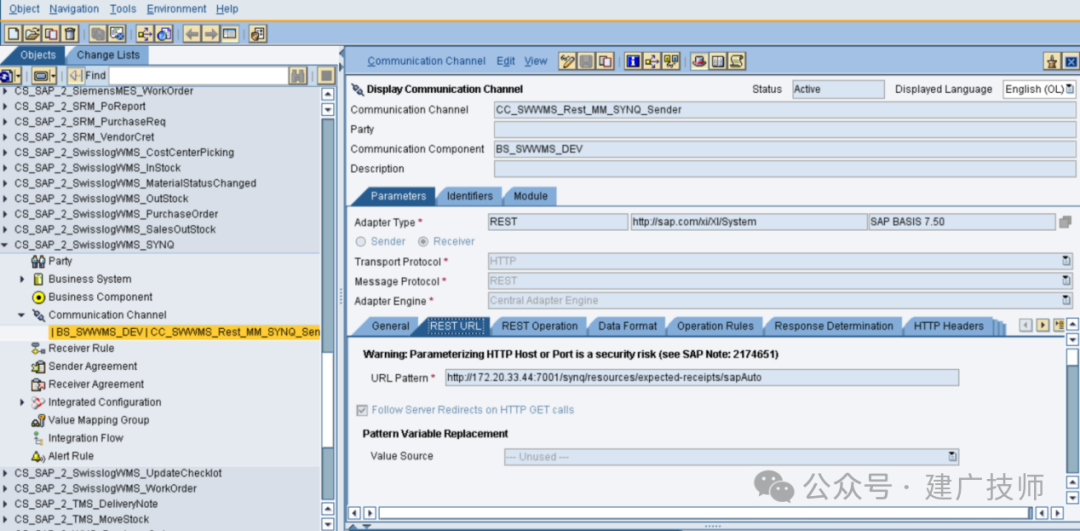Click the forward arrow navigation icon
1080x531 pixels.
[x=211, y=33]
